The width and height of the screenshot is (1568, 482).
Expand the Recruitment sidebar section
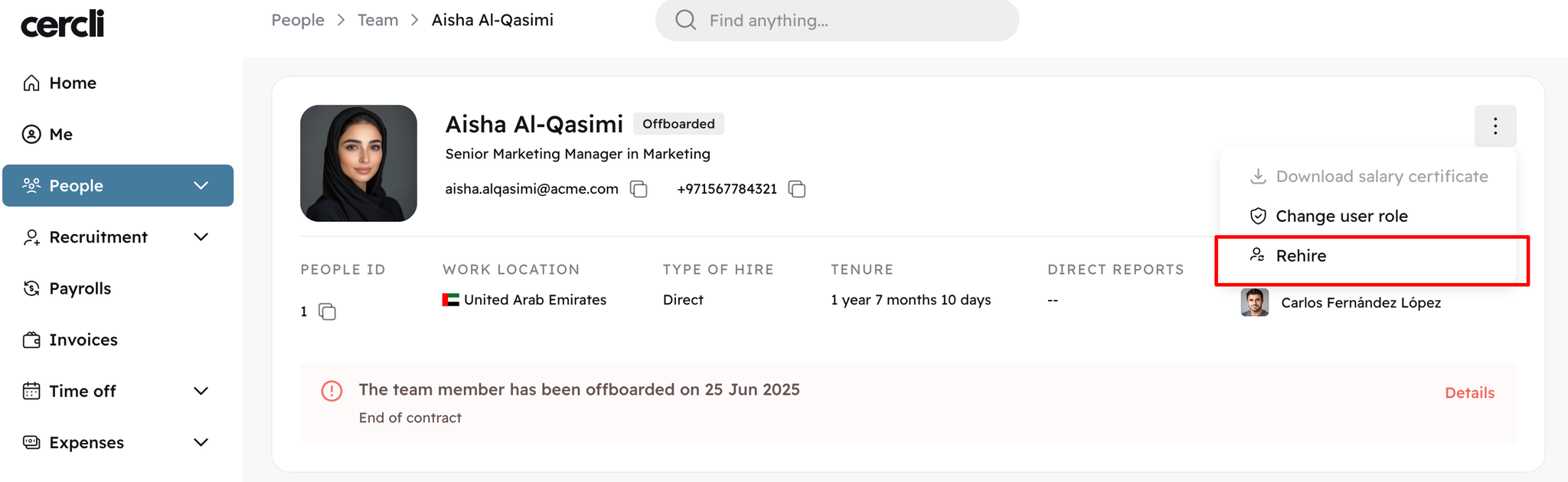click(x=201, y=236)
